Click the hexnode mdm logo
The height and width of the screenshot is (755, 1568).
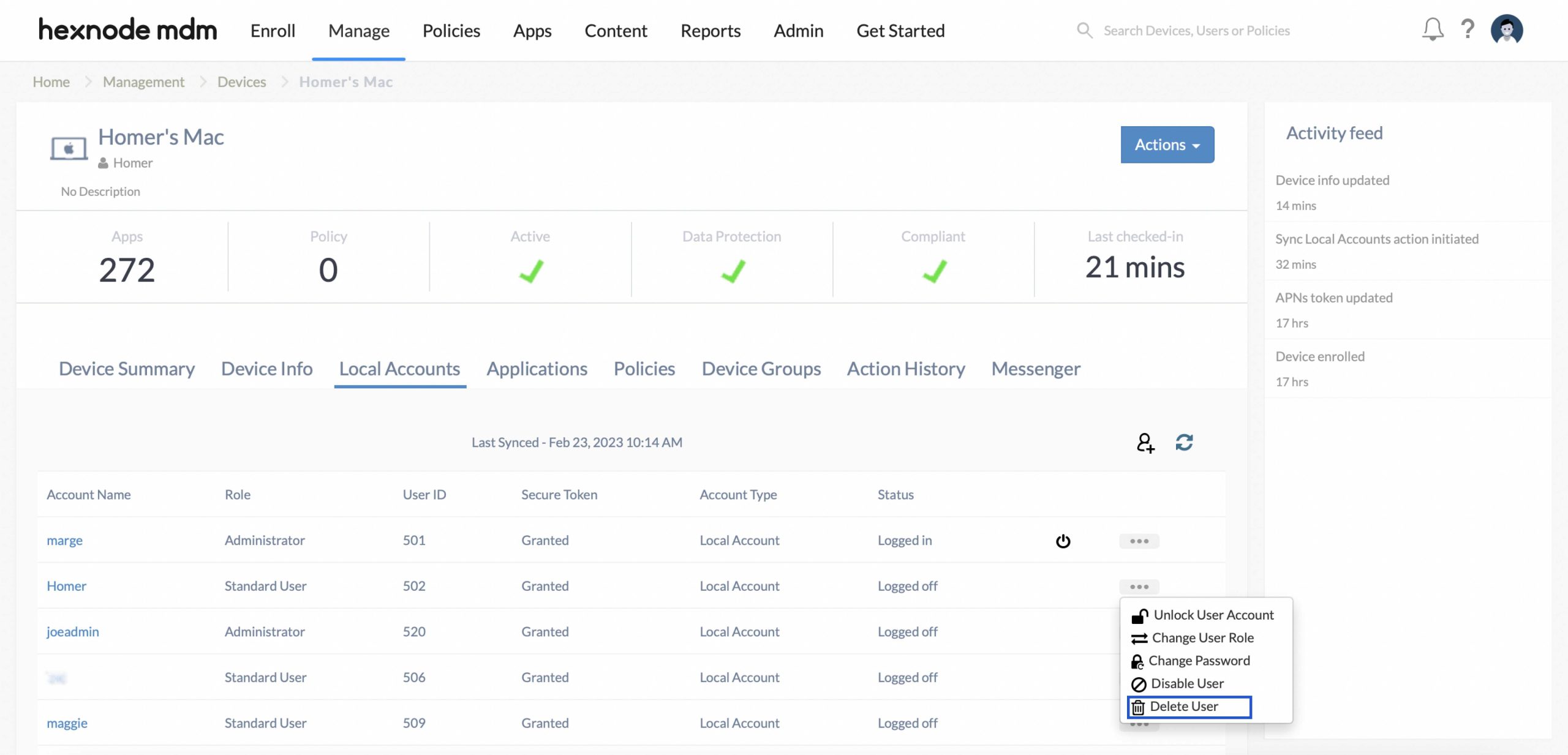pos(127,29)
